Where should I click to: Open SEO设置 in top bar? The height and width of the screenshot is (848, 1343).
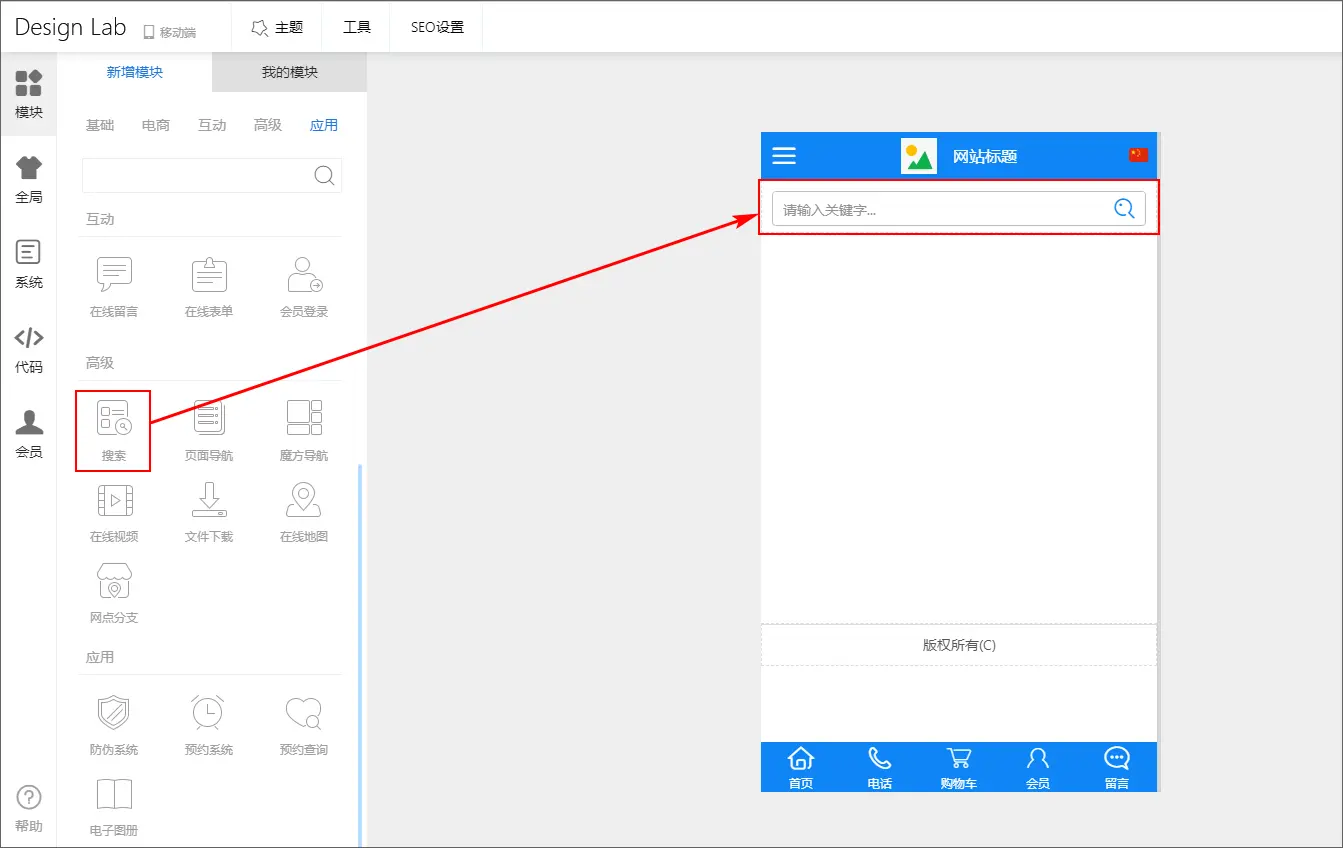[437, 28]
